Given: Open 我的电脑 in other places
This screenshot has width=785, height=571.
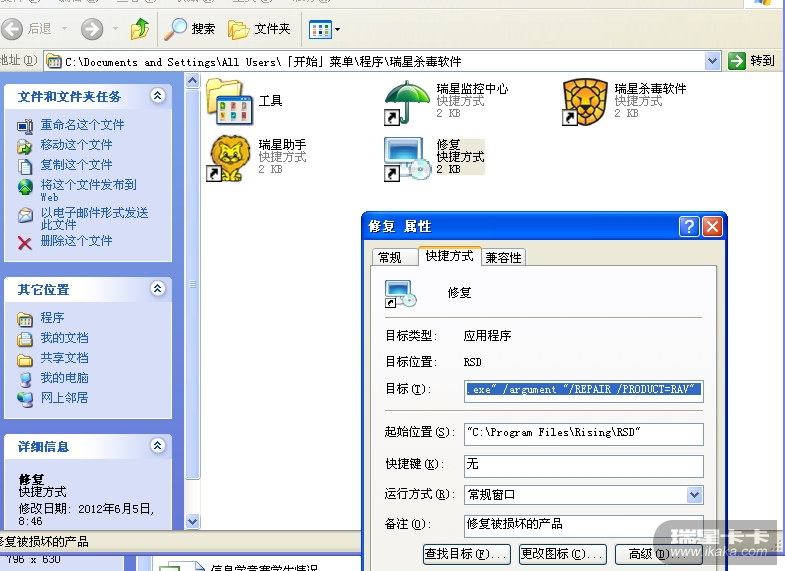Looking at the screenshot, I should [x=65, y=378].
